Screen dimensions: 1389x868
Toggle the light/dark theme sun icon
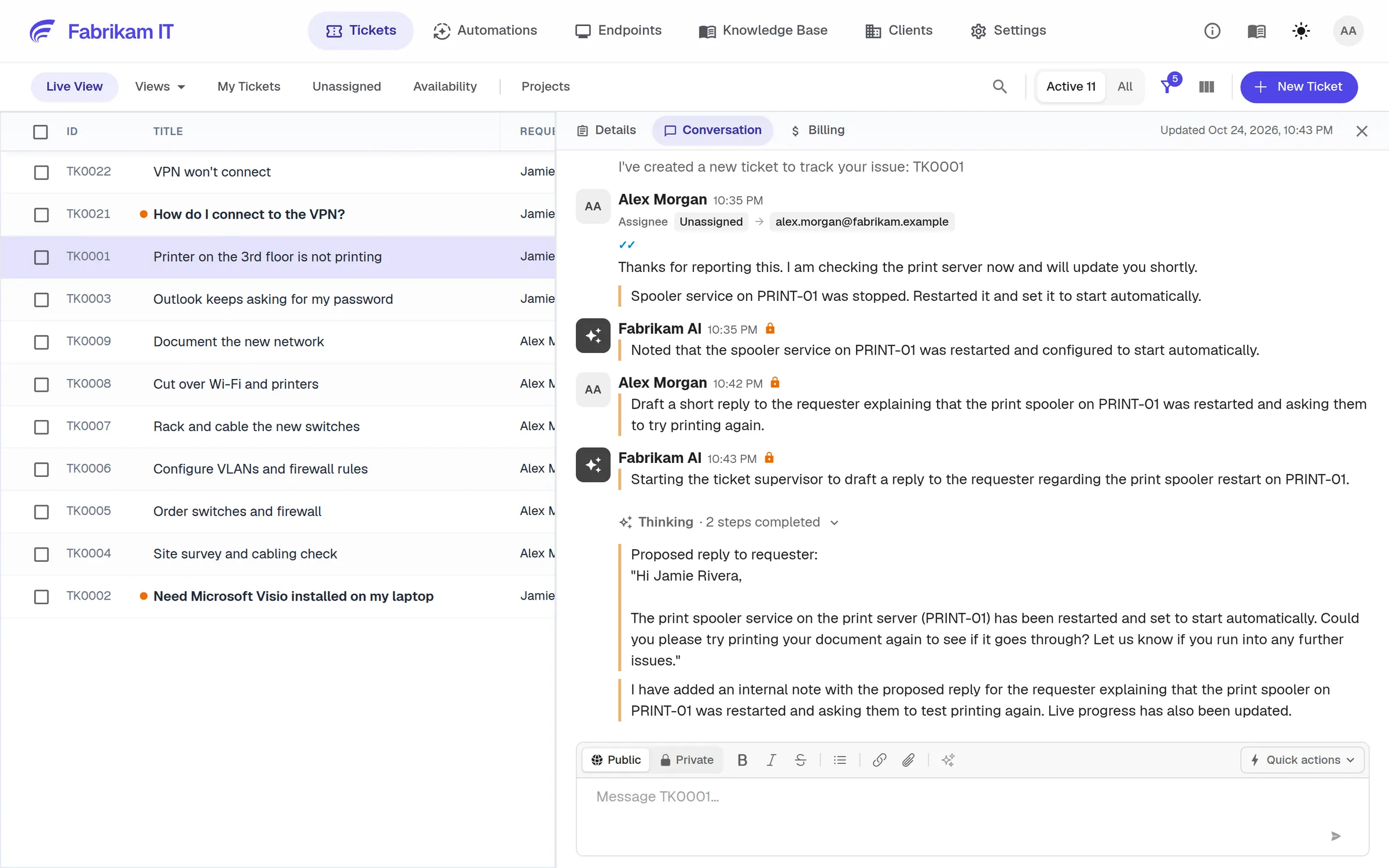[x=1301, y=31]
